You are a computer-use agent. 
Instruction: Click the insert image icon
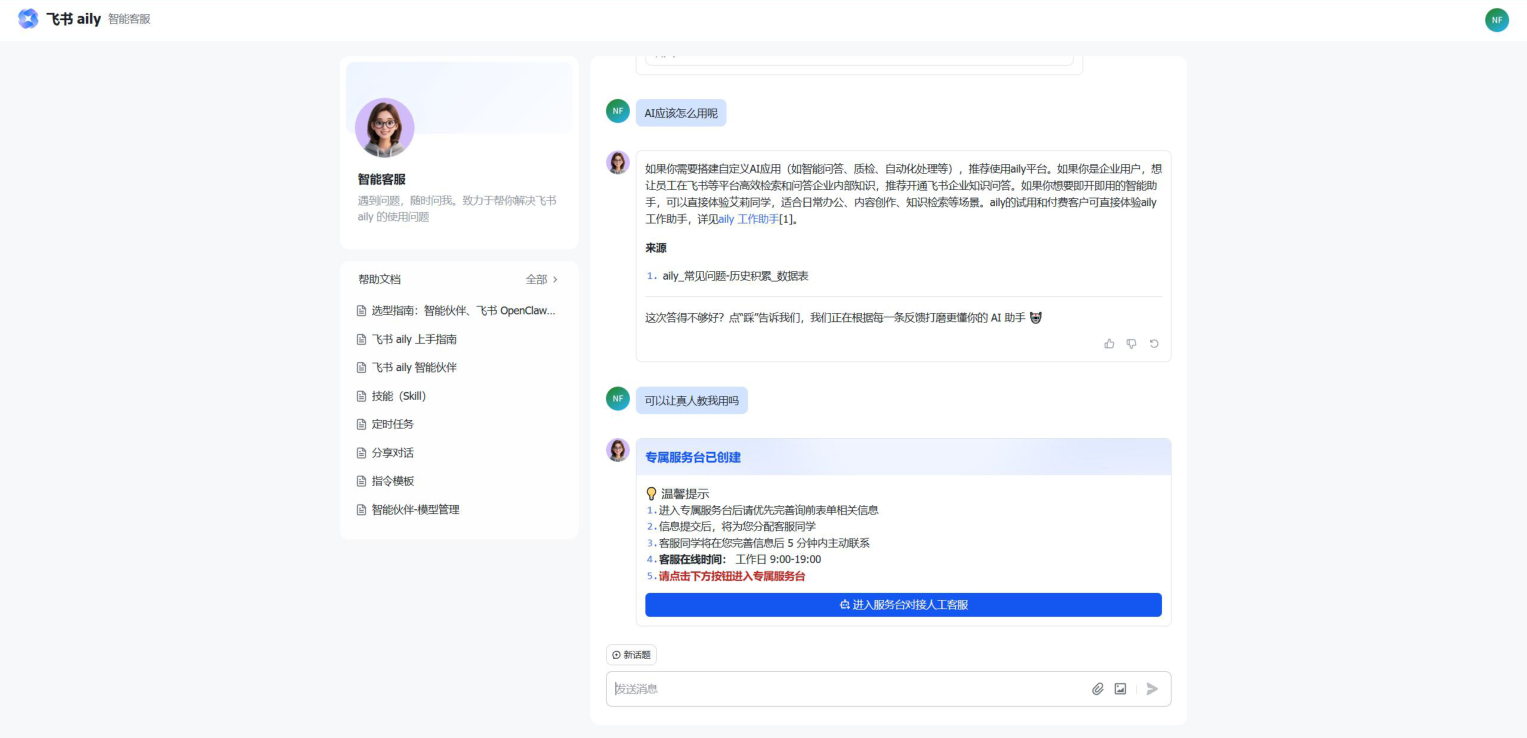point(1120,689)
